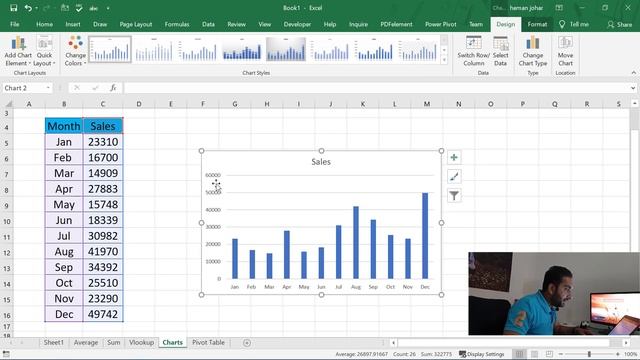This screenshot has width=640, height=360.
Task: Open Chart Styles brush button beside chart
Action: point(454,177)
